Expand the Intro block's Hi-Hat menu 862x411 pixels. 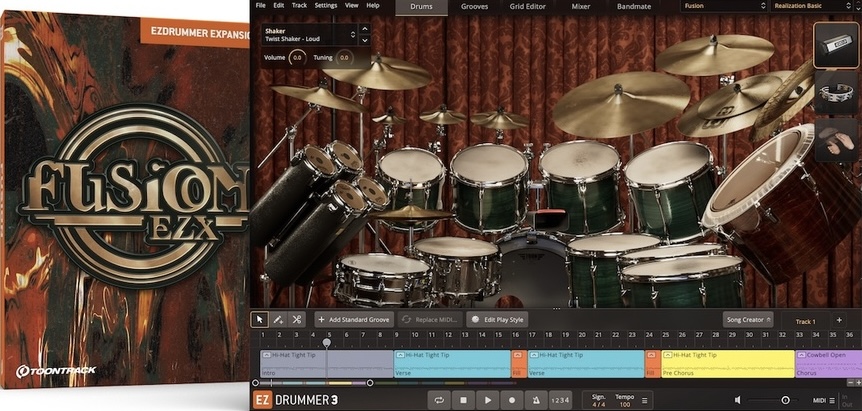point(267,356)
